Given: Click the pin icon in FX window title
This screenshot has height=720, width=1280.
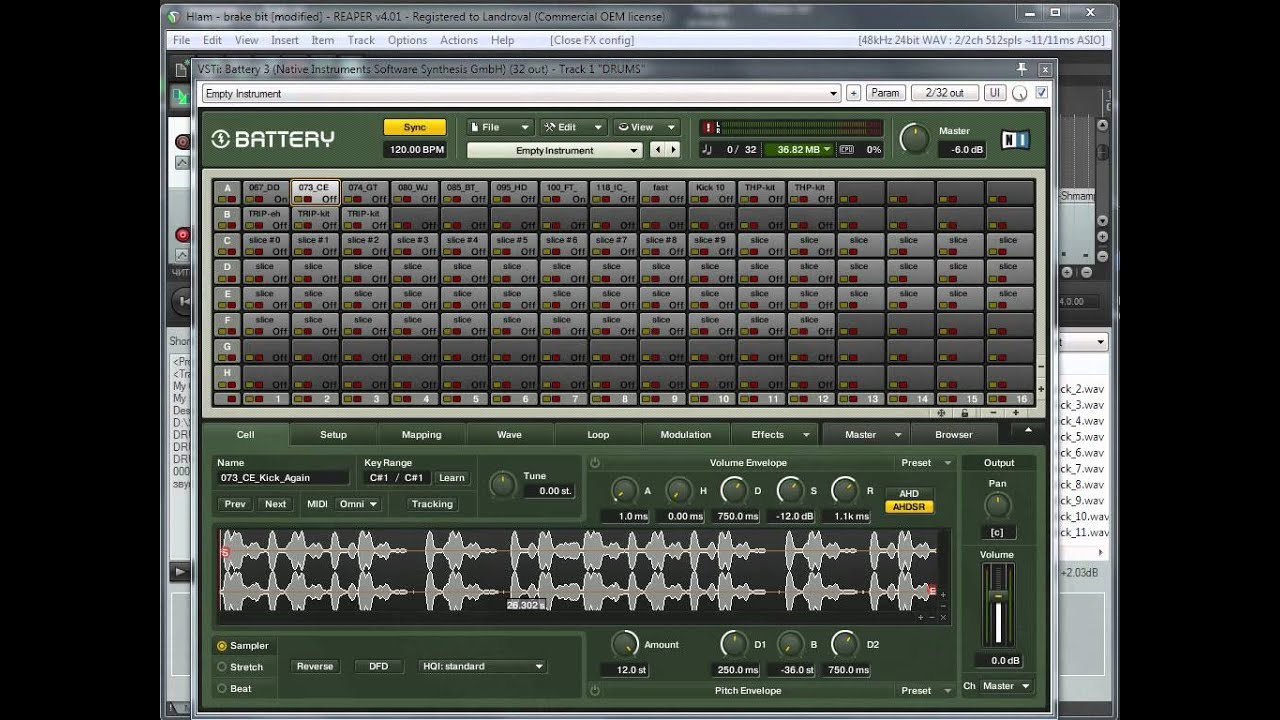Looking at the screenshot, I should pyautogui.click(x=1022, y=69).
